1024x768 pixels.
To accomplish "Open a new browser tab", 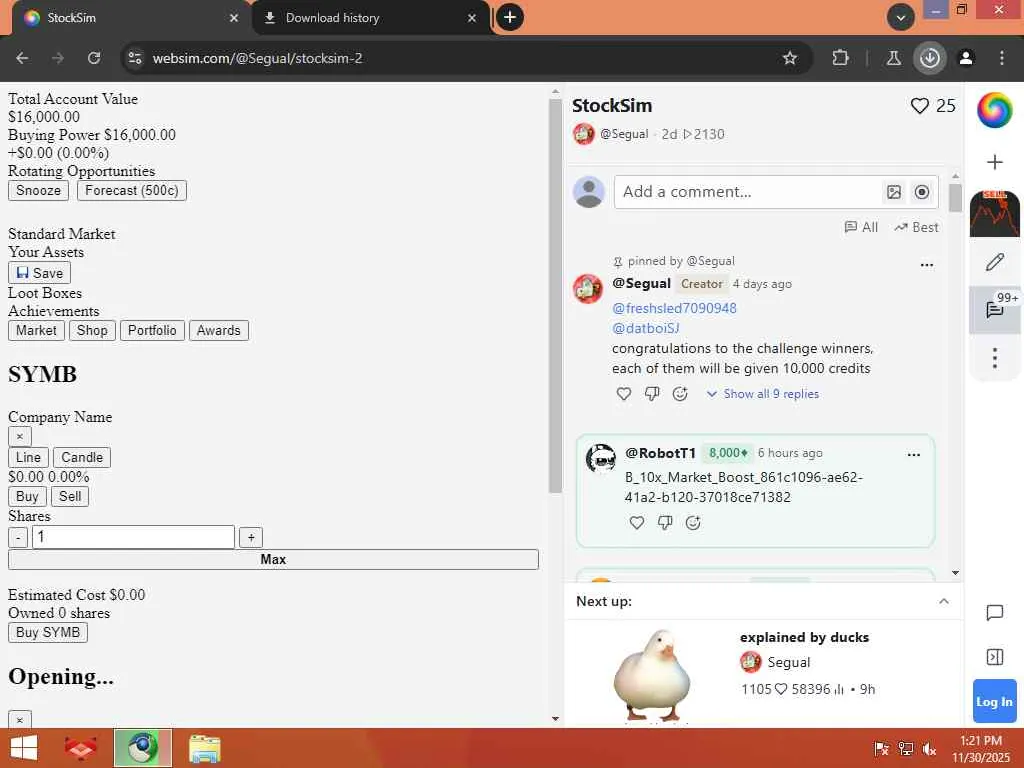I will (510, 17).
